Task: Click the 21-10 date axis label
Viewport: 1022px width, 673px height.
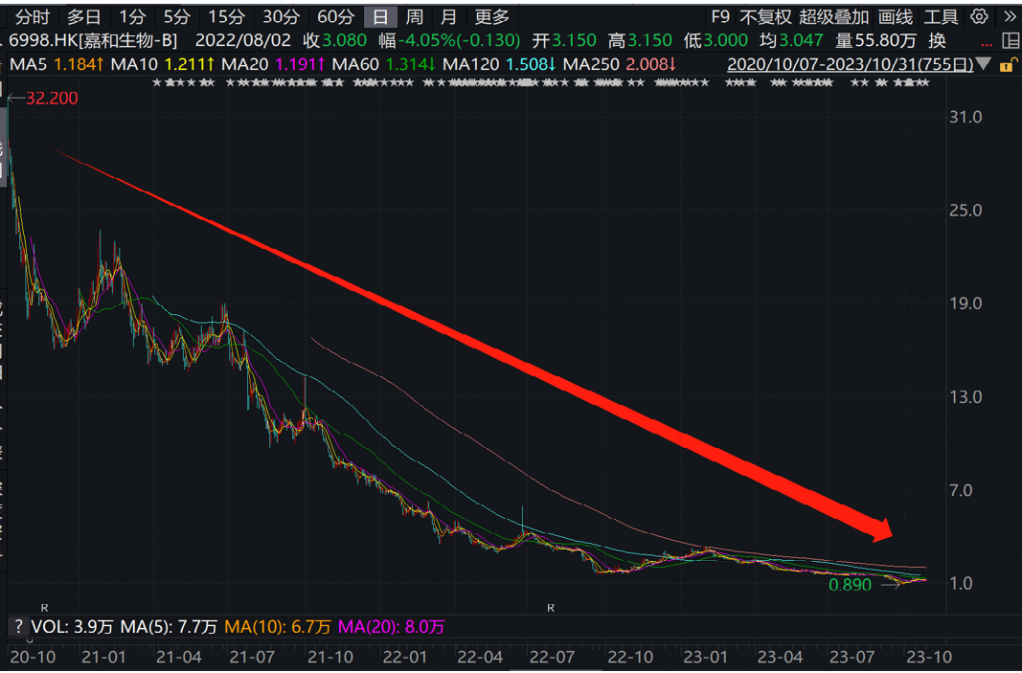Action: [329, 656]
